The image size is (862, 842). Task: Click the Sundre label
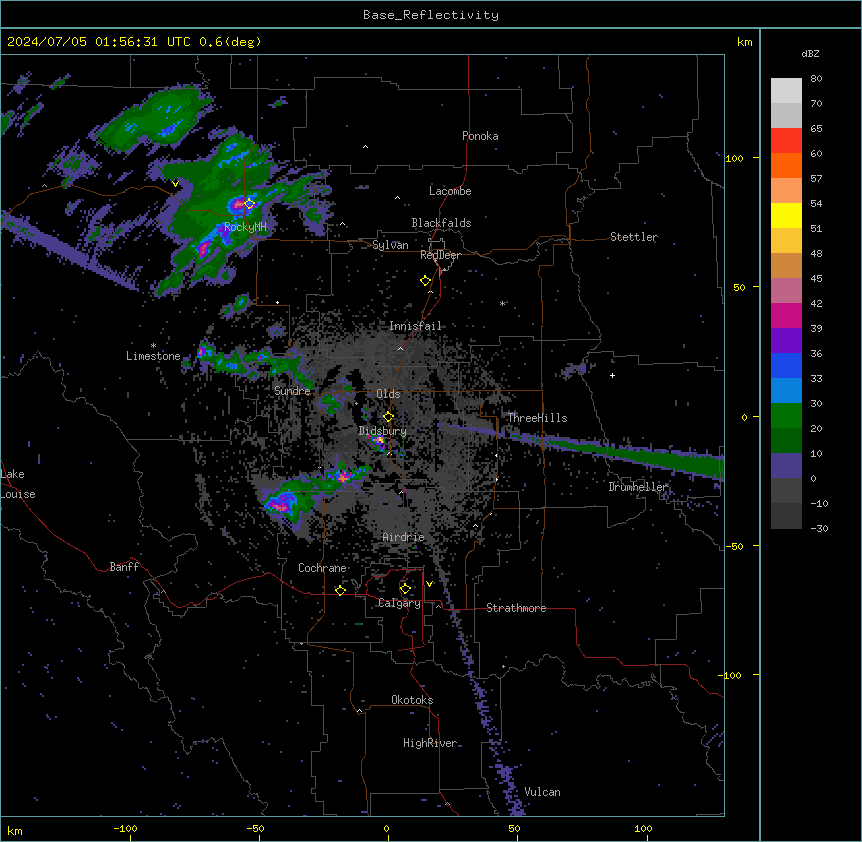[x=292, y=391]
